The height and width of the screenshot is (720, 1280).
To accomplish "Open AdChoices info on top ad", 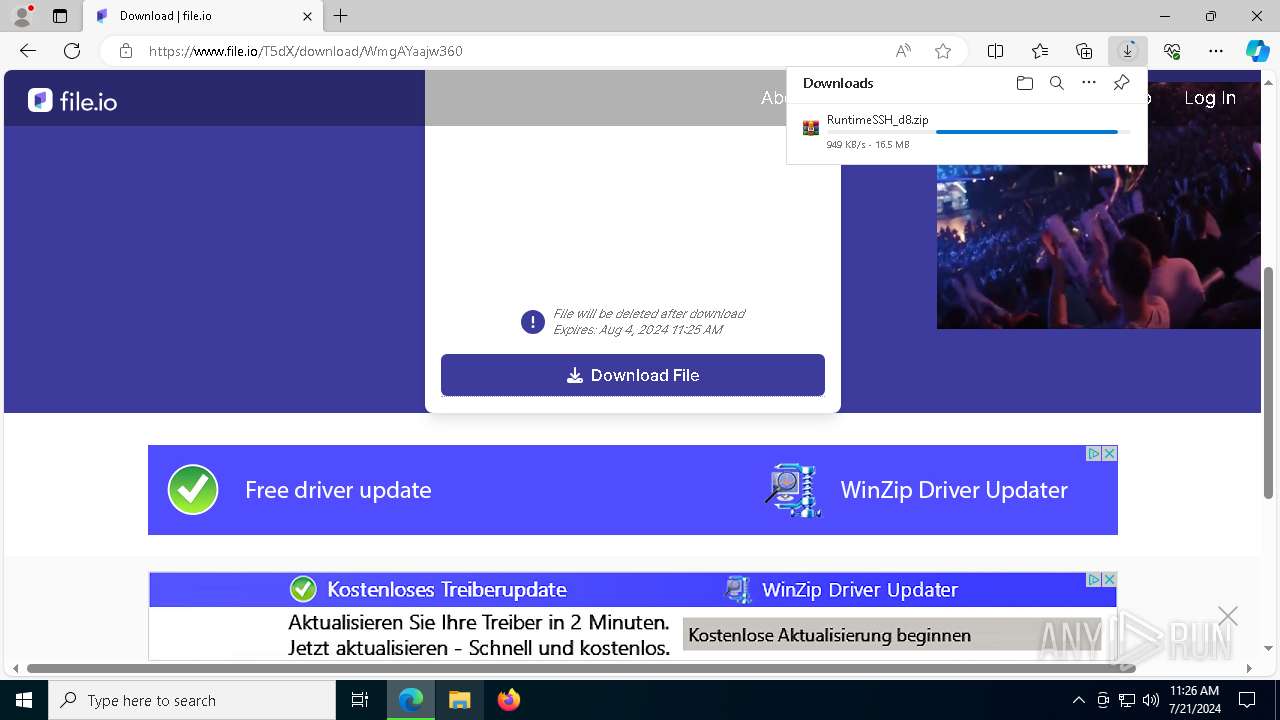I will click(1094, 453).
